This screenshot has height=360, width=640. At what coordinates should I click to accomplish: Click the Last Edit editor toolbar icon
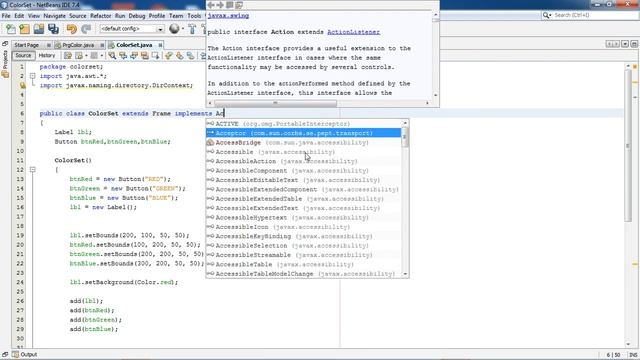pyautogui.click(x=68, y=56)
